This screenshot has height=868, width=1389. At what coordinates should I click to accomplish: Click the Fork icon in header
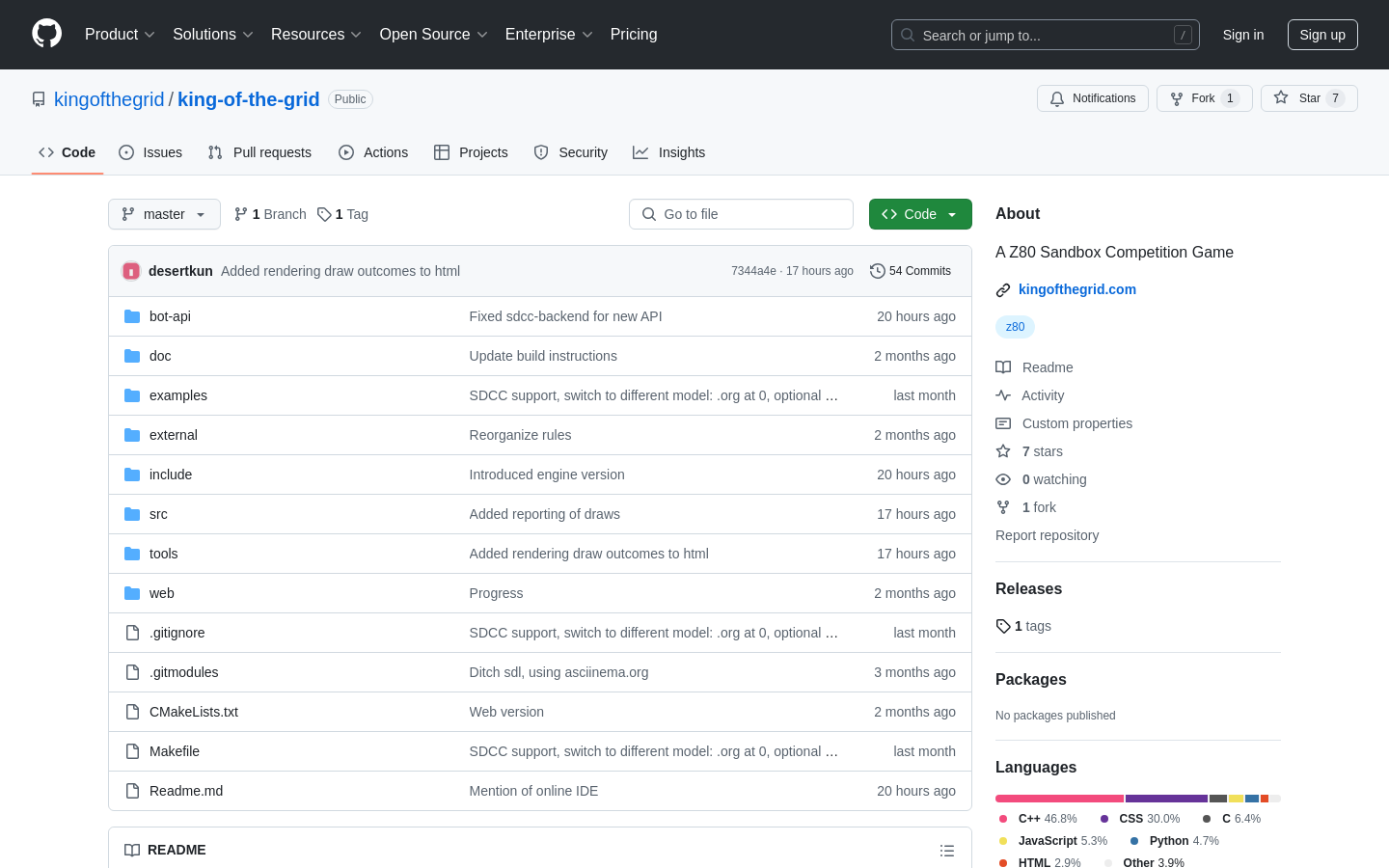[x=1177, y=98]
